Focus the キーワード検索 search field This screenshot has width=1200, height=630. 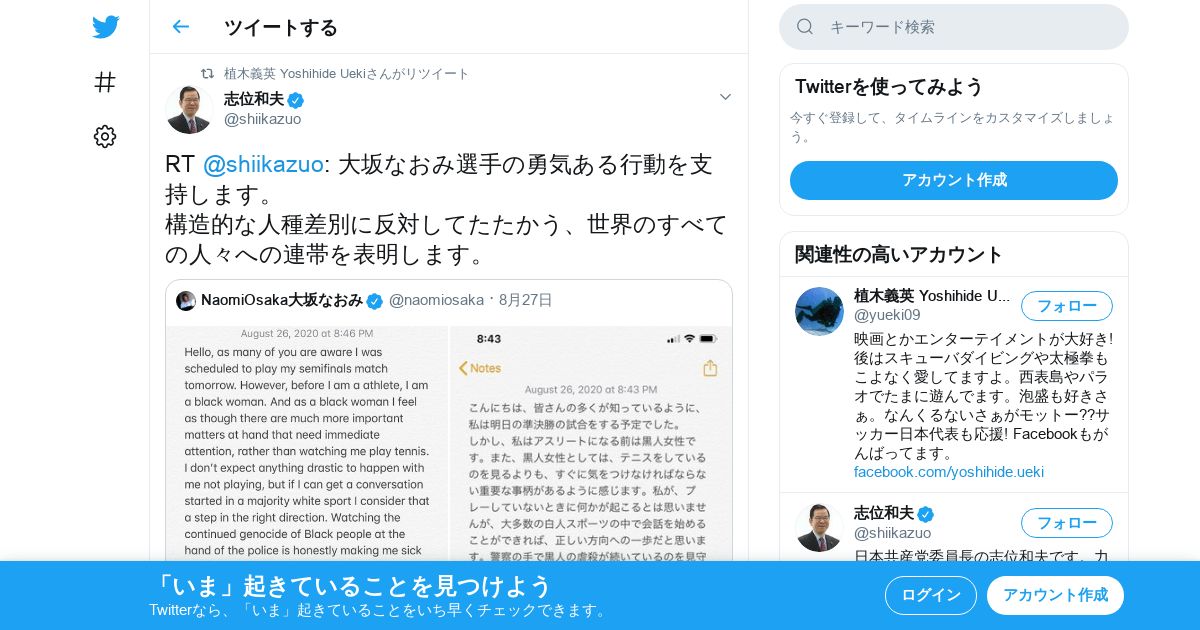[x=953, y=27]
